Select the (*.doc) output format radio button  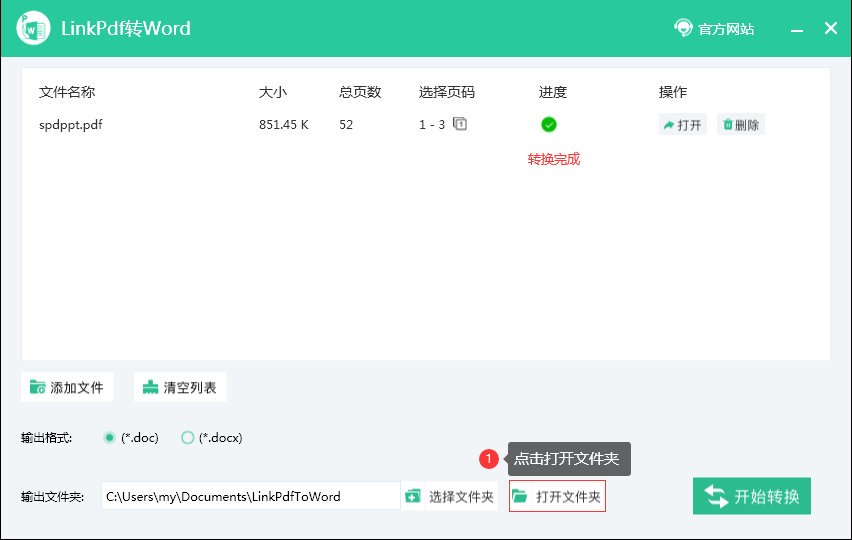click(x=110, y=437)
